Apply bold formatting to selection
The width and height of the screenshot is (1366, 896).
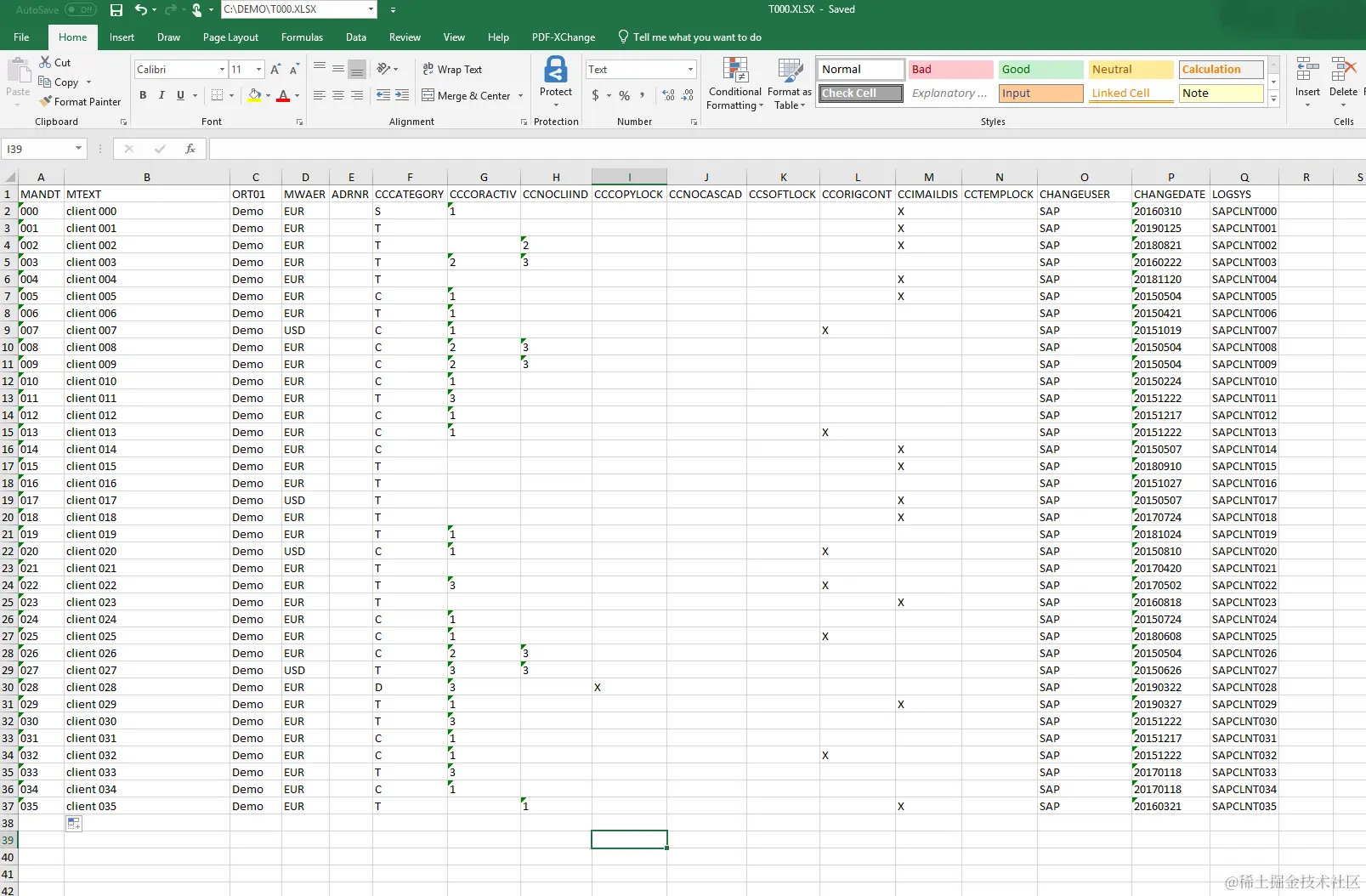pos(143,95)
